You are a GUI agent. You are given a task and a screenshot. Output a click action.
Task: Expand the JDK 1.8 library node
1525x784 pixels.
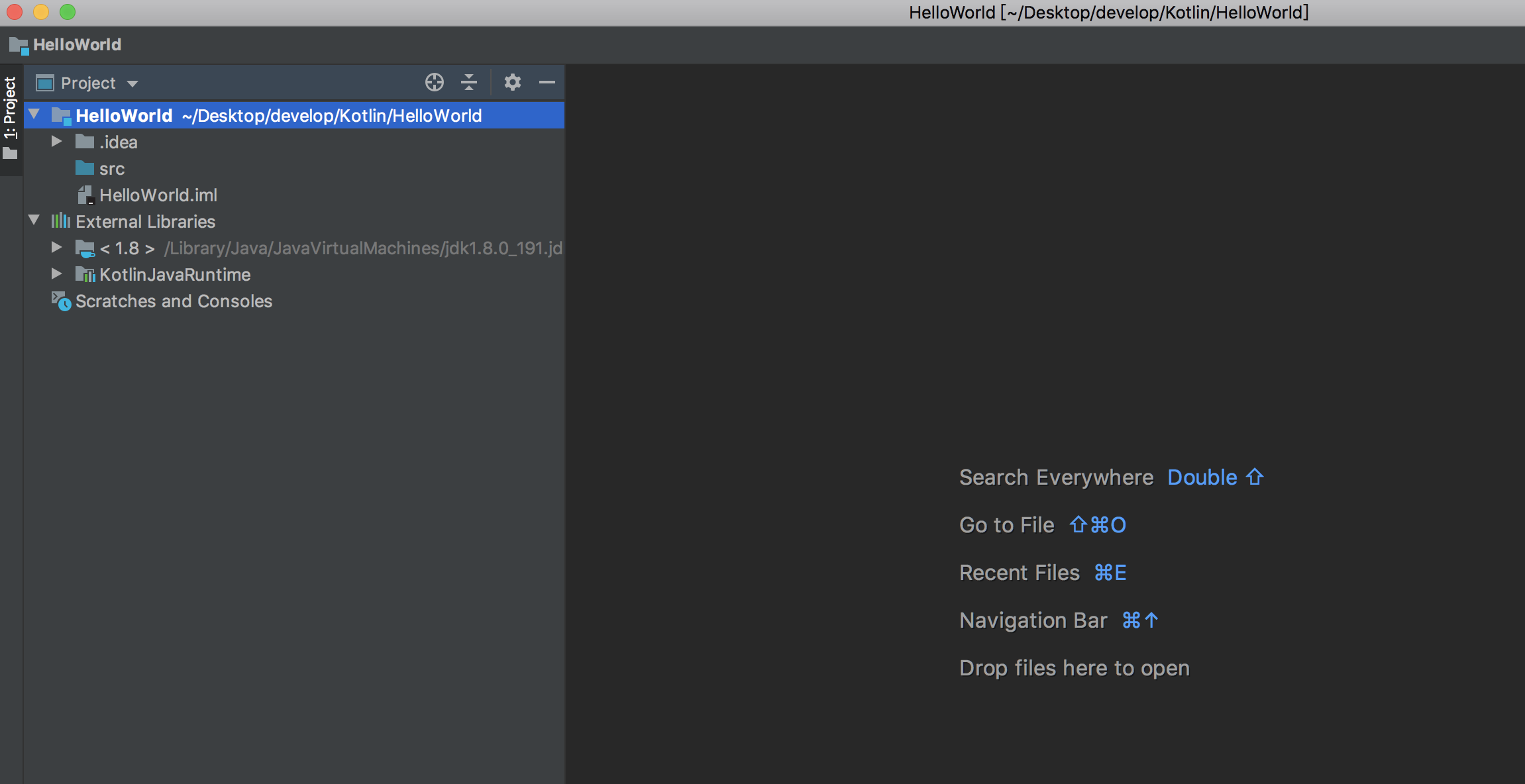pos(57,248)
